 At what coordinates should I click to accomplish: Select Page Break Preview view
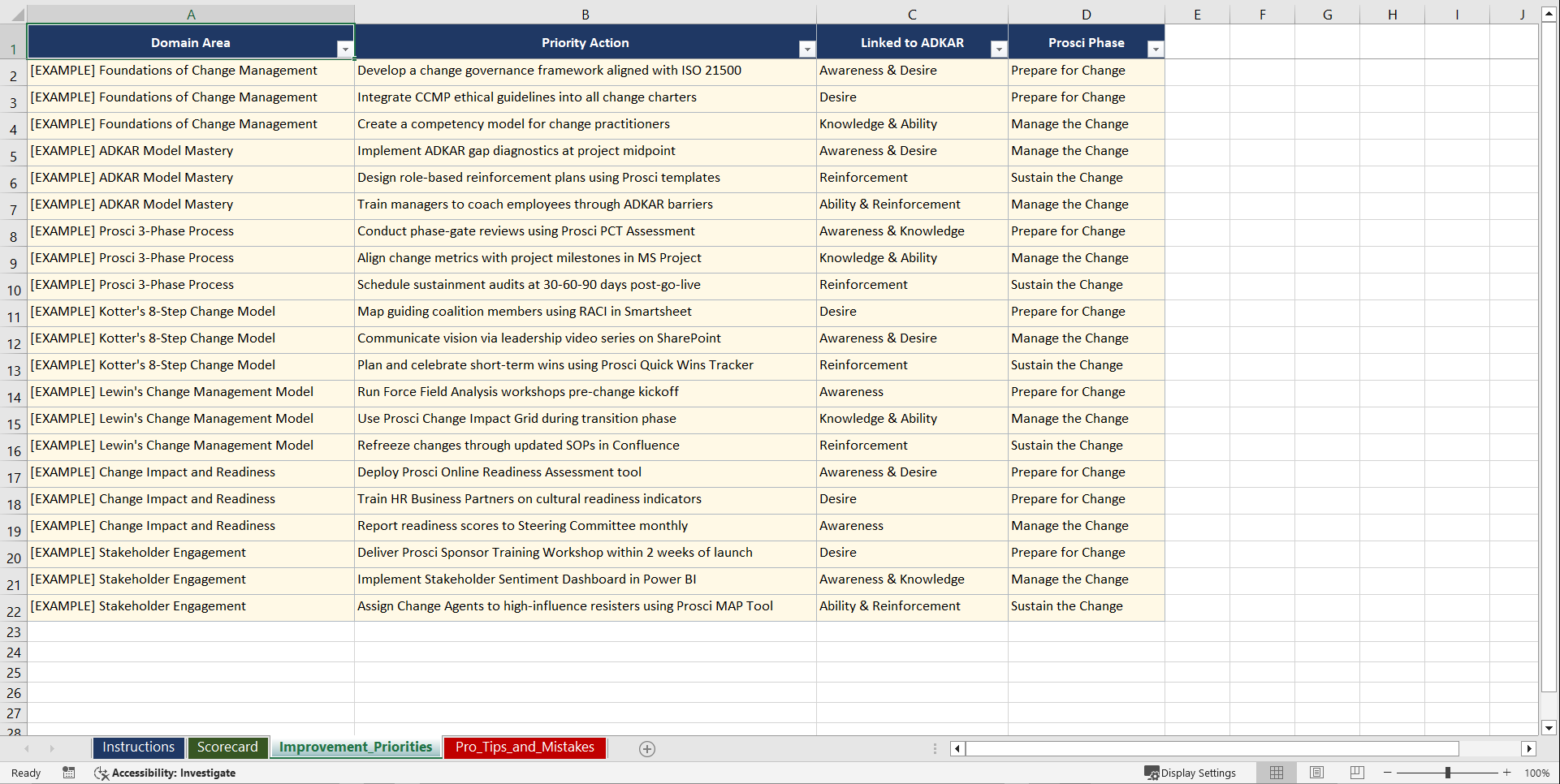pos(1356,773)
